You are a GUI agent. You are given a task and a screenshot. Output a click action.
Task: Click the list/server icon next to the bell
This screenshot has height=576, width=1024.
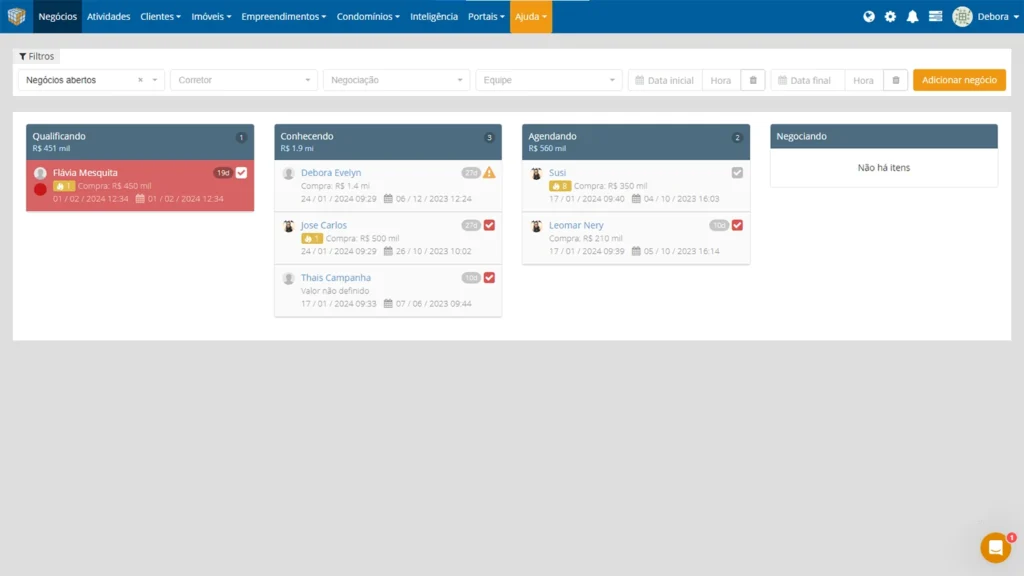[x=935, y=16]
